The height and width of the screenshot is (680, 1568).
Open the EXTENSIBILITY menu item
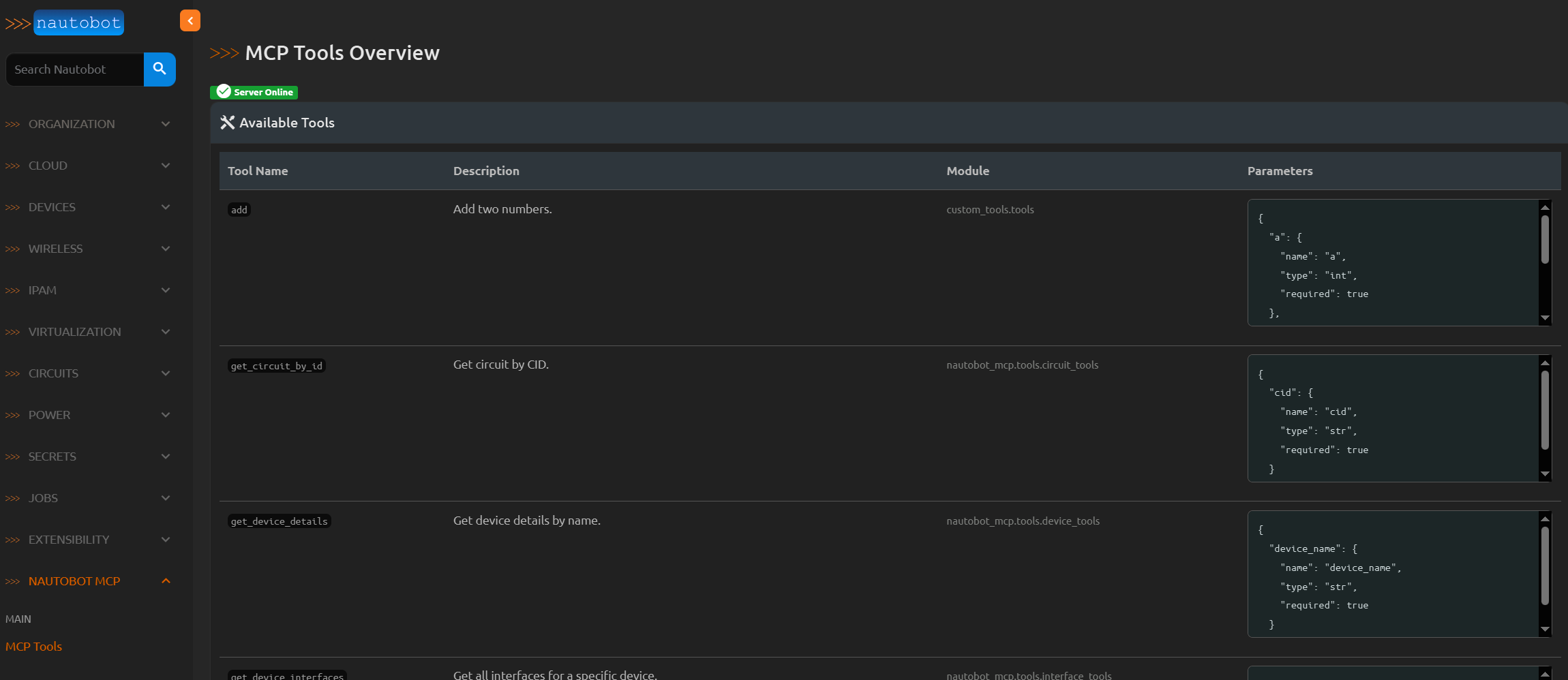(x=69, y=540)
